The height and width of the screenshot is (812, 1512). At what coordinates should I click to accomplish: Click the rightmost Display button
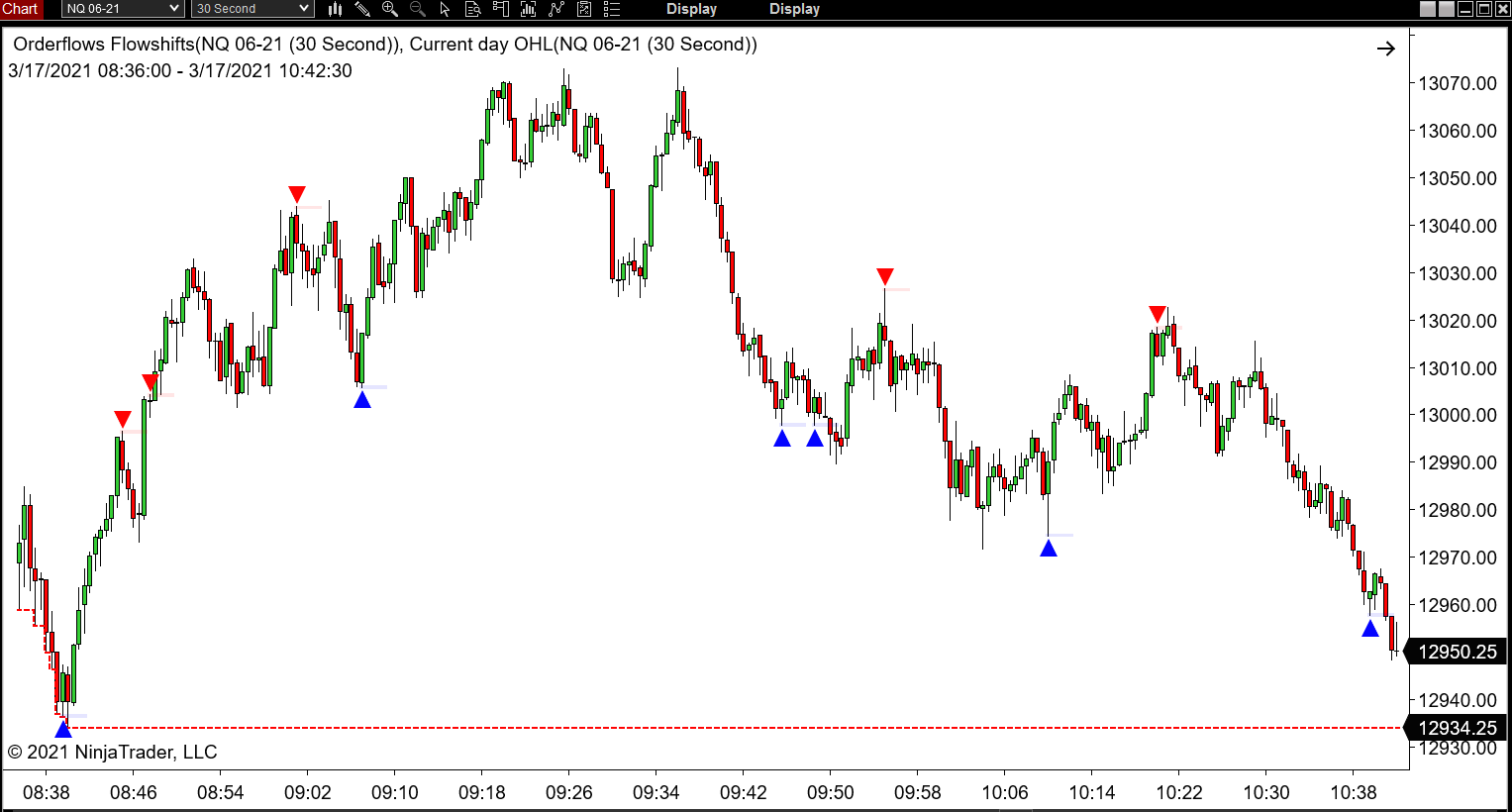click(x=794, y=9)
